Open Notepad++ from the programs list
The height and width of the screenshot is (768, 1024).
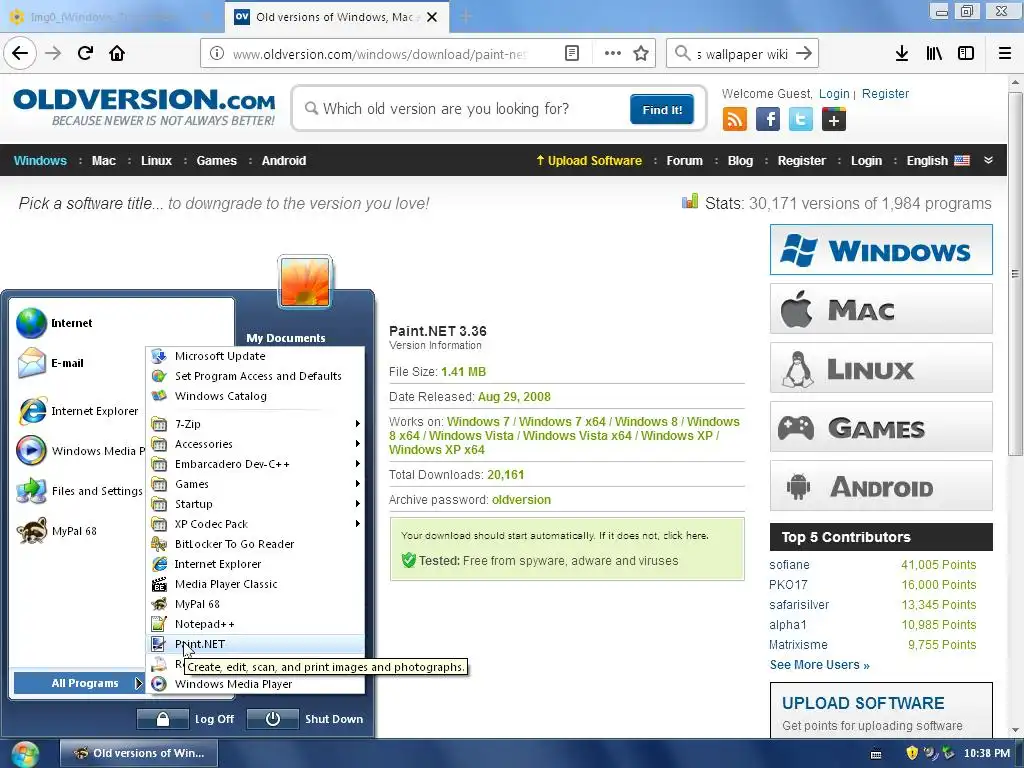pyautogui.click(x=256, y=624)
